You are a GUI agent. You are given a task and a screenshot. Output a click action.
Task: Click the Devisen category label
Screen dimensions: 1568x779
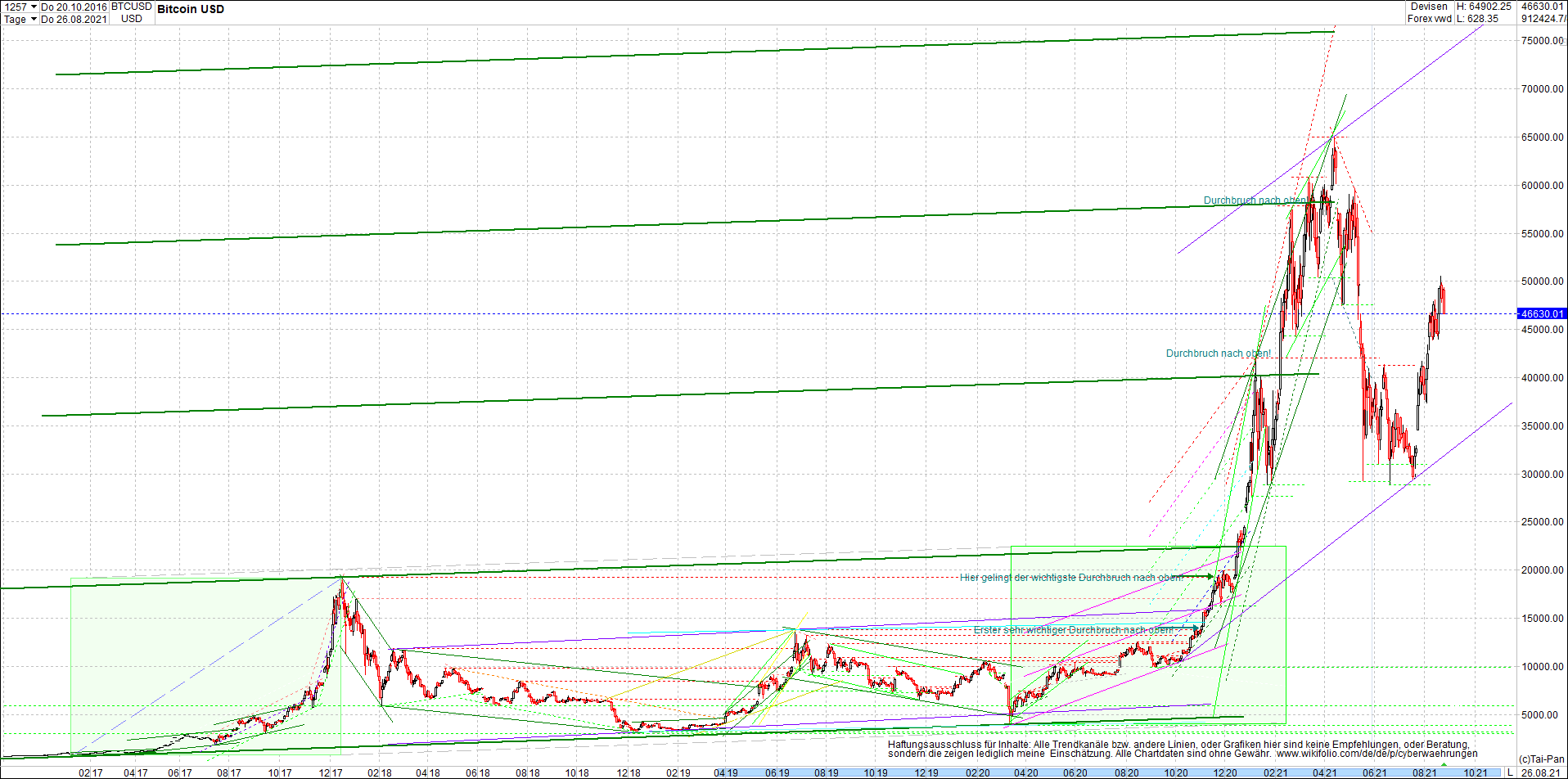[x=1429, y=7]
